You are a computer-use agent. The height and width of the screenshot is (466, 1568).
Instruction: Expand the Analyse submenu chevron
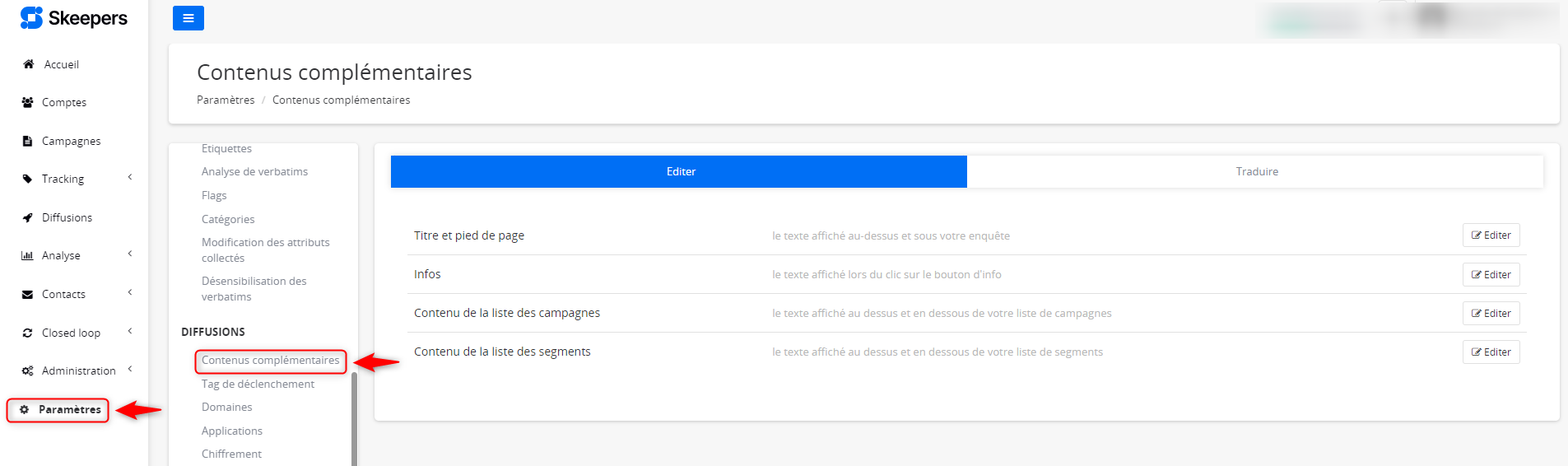point(130,254)
